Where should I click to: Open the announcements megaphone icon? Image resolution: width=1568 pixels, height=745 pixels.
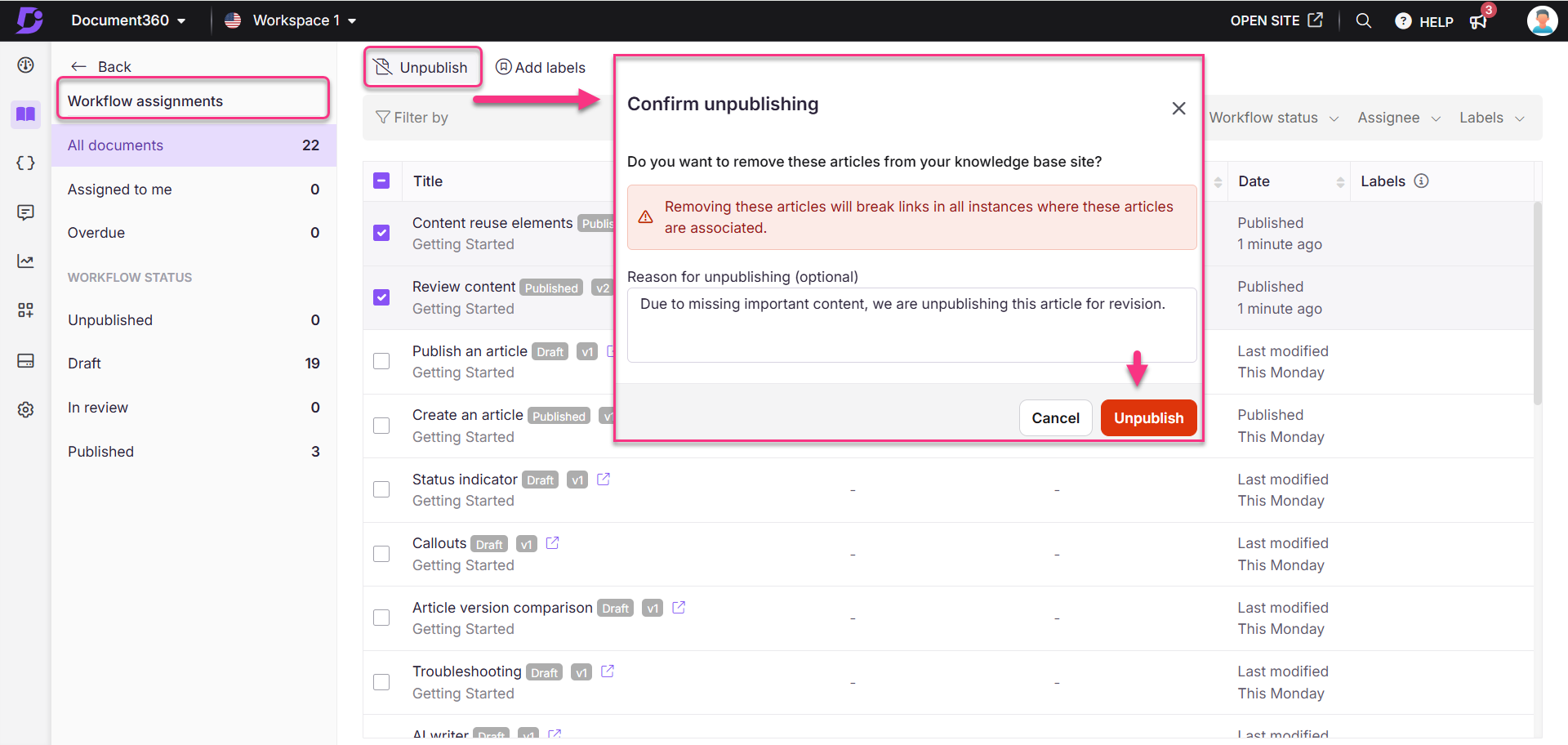(1478, 21)
